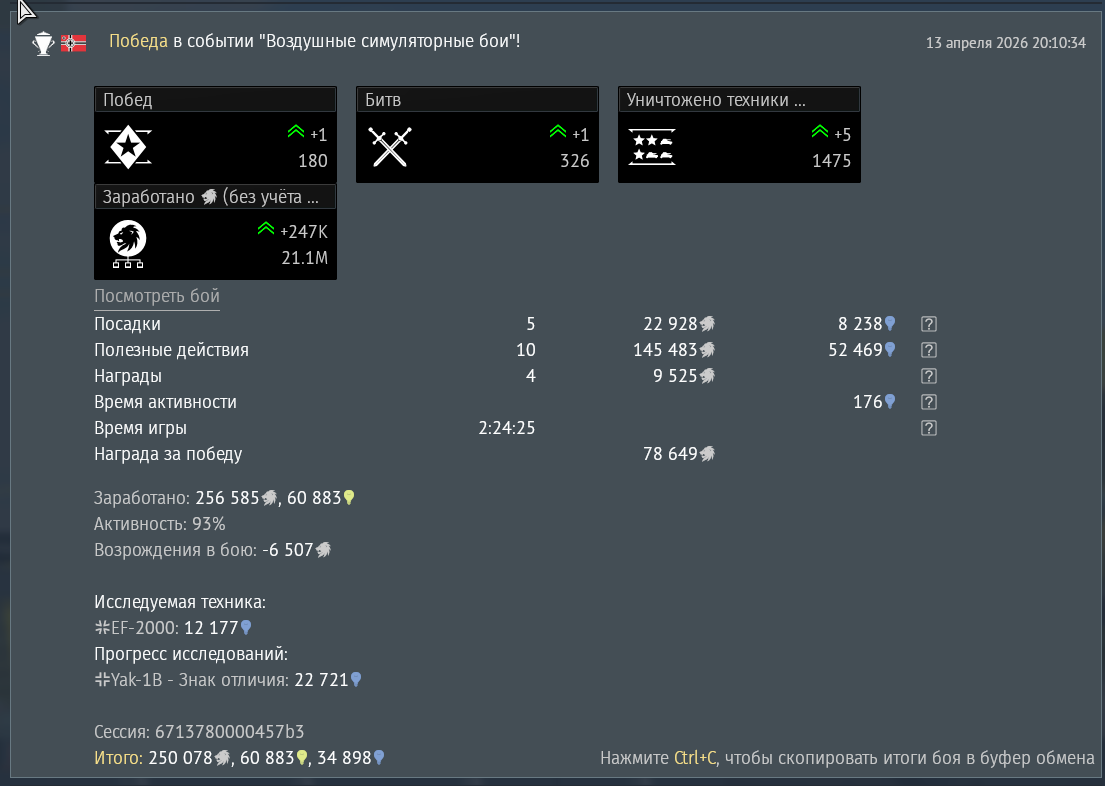Open the Посмотреть бой replay link
Screen dimensions: 1105x786
157,297
